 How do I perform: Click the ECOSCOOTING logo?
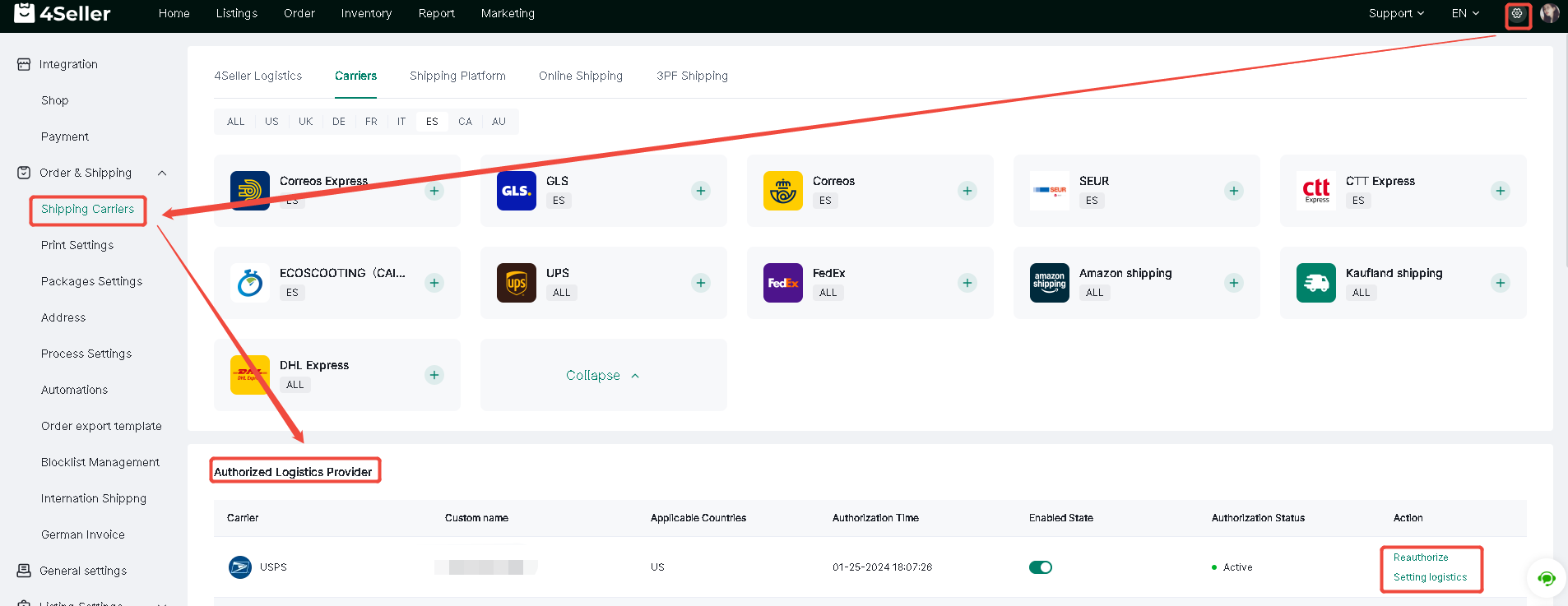pyautogui.click(x=250, y=283)
